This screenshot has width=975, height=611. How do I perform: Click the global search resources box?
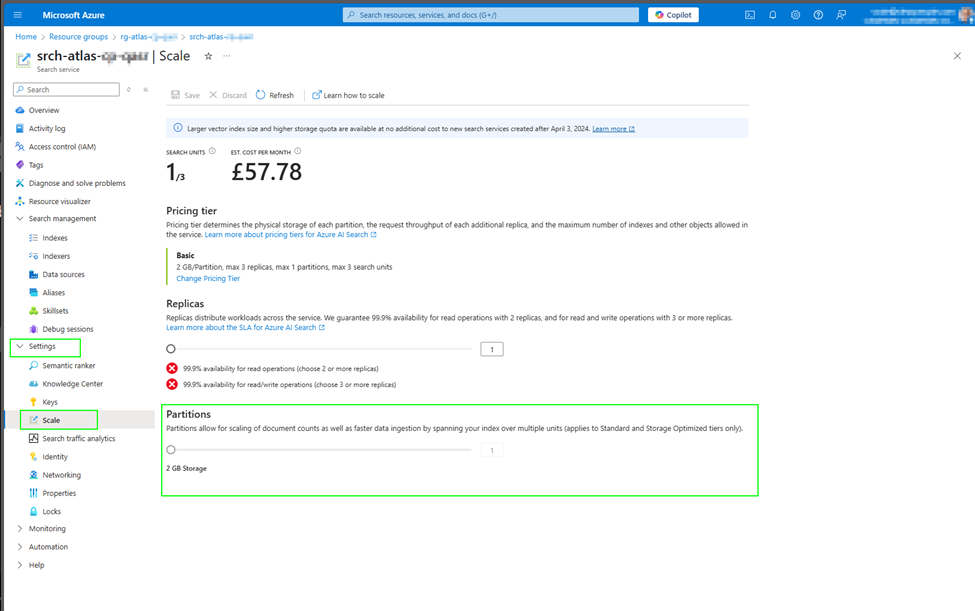pyautogui.click(x=491, y=15)
